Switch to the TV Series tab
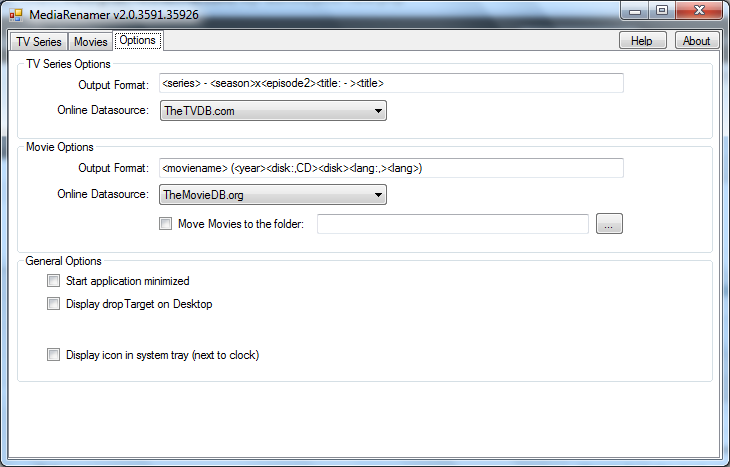This screenshot has height=467, width=730. 39,42
